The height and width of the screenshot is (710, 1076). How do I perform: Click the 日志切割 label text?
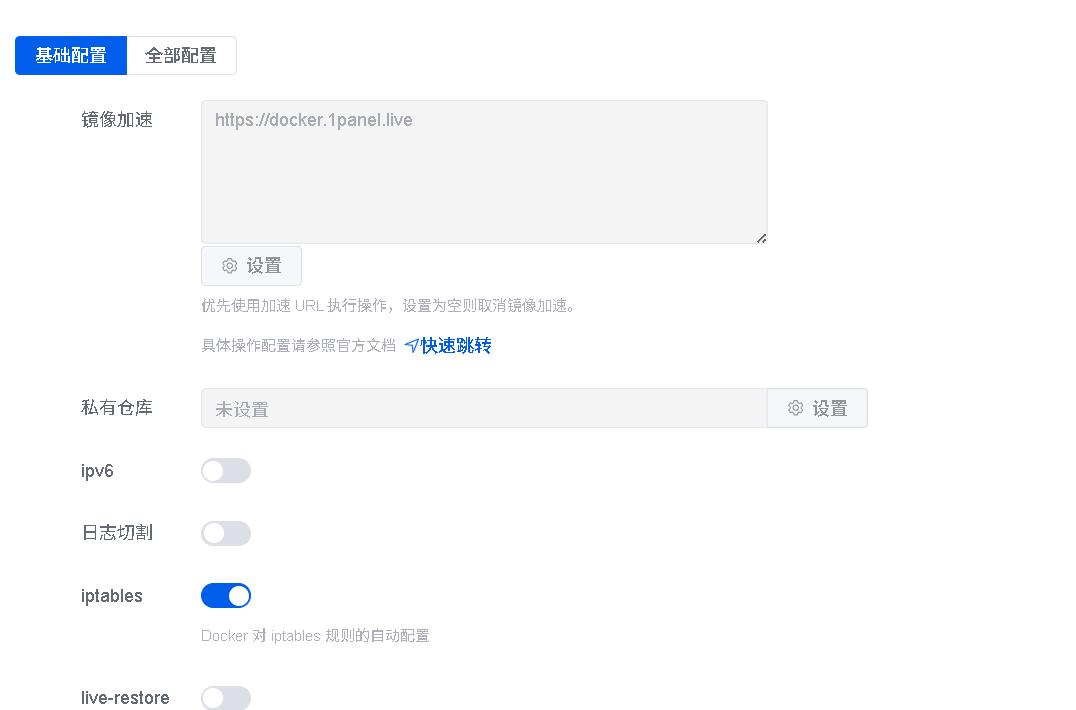[117, 533]
